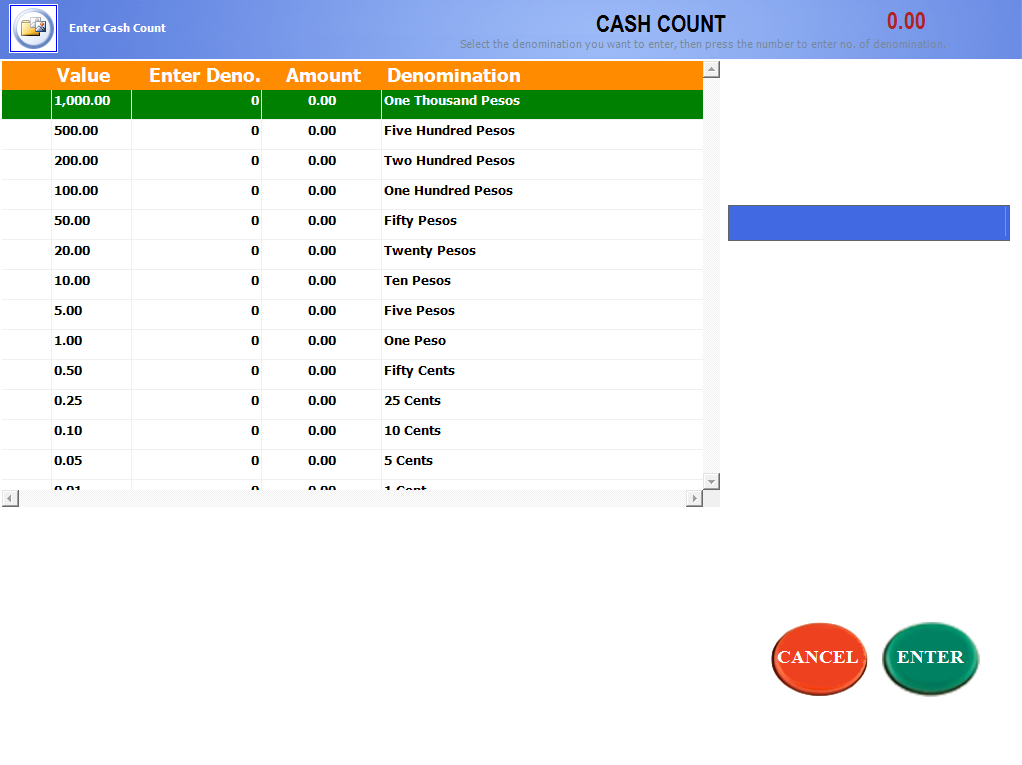Click the horizontal scroll left arrow
This screenshot has height=765, width=1022.
click(10, 498)
